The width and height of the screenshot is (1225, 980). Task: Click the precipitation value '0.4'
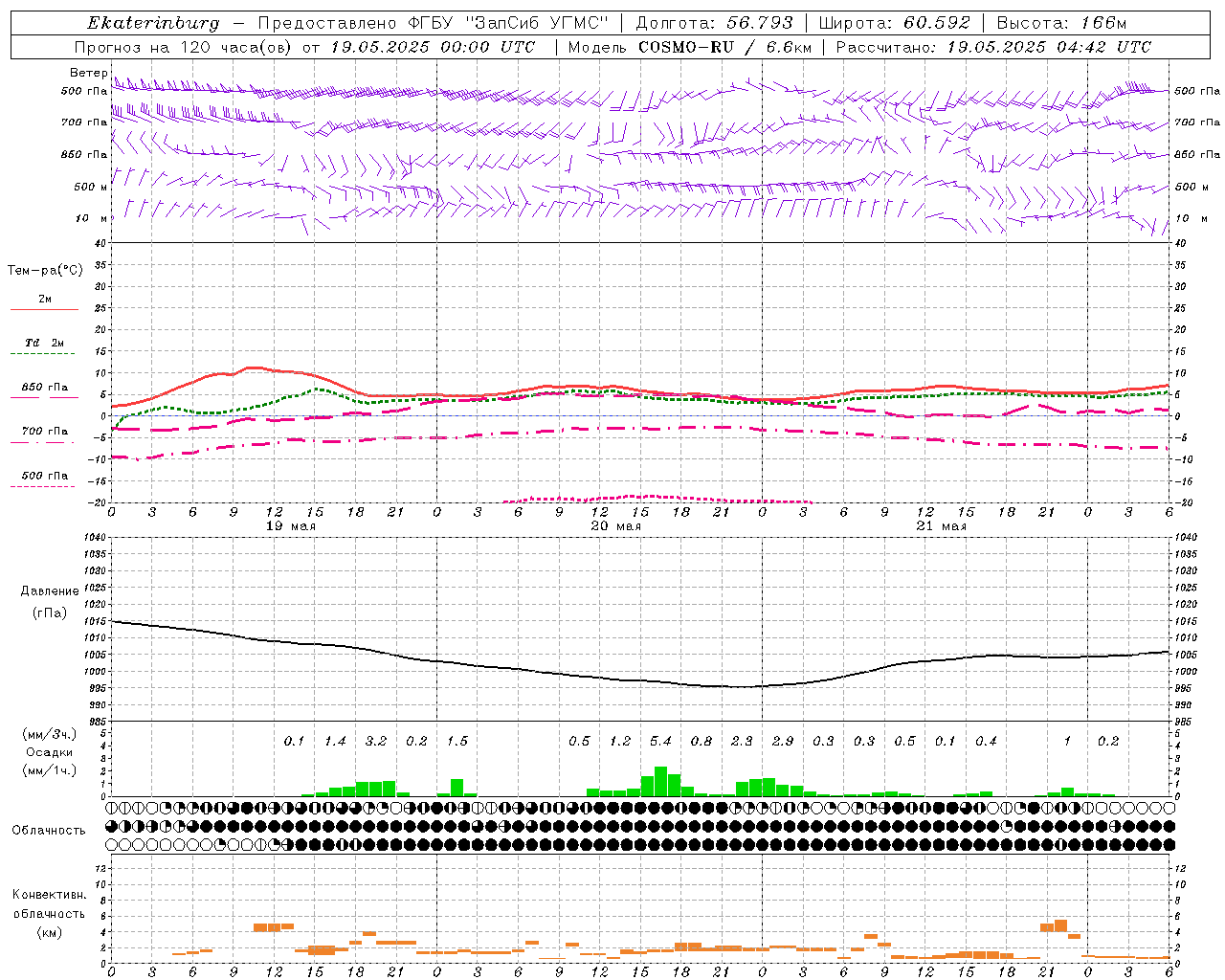point(986,742)
